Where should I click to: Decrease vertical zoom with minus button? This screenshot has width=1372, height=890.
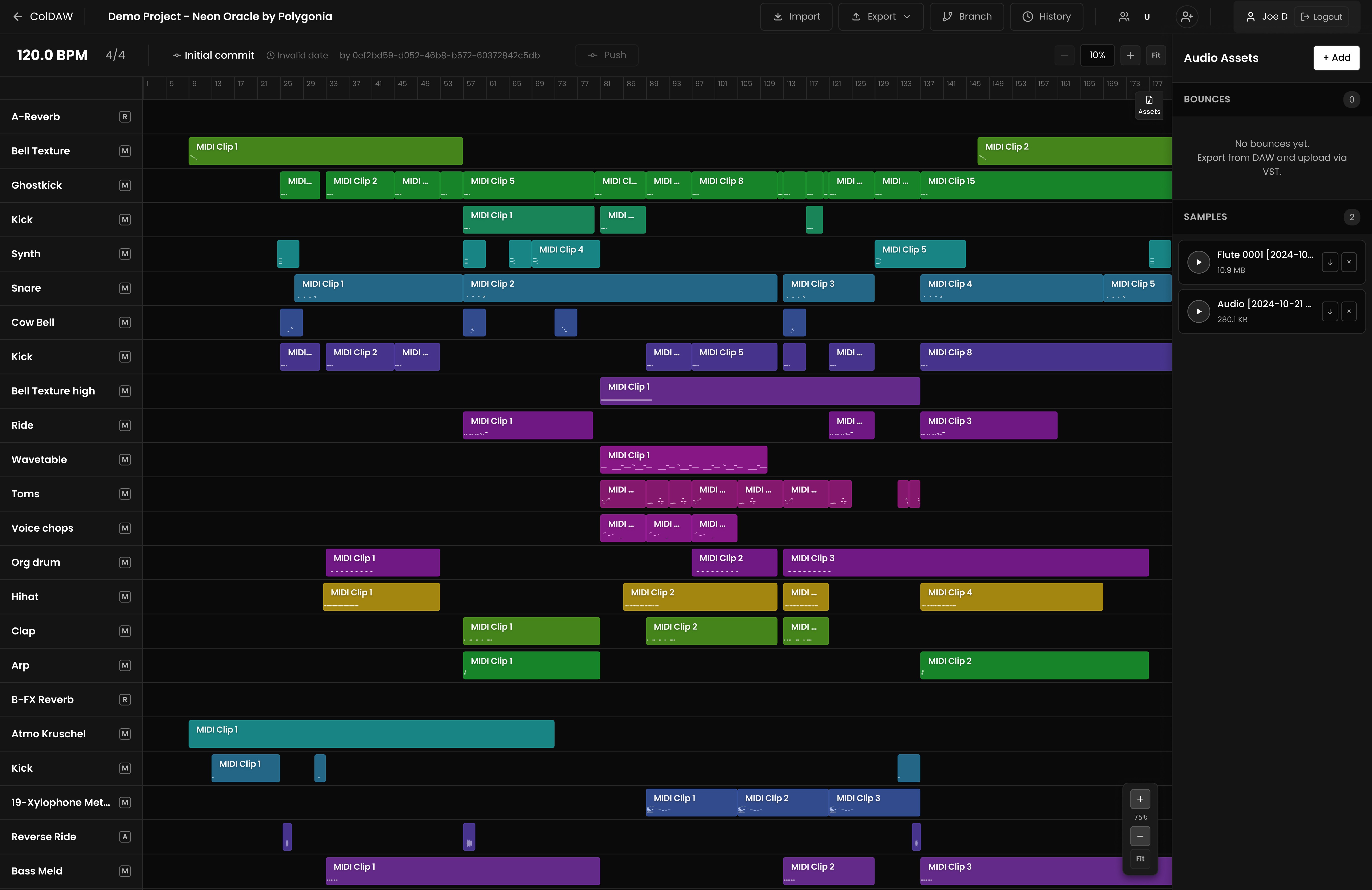click(1140, 836)
